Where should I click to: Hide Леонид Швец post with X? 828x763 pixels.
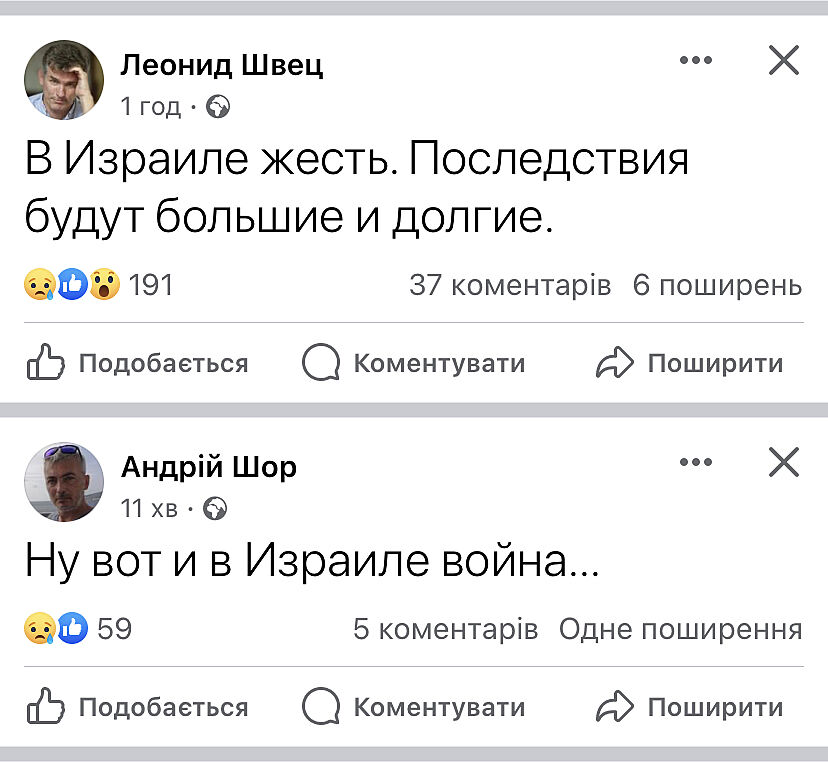[x=784, y=61]
